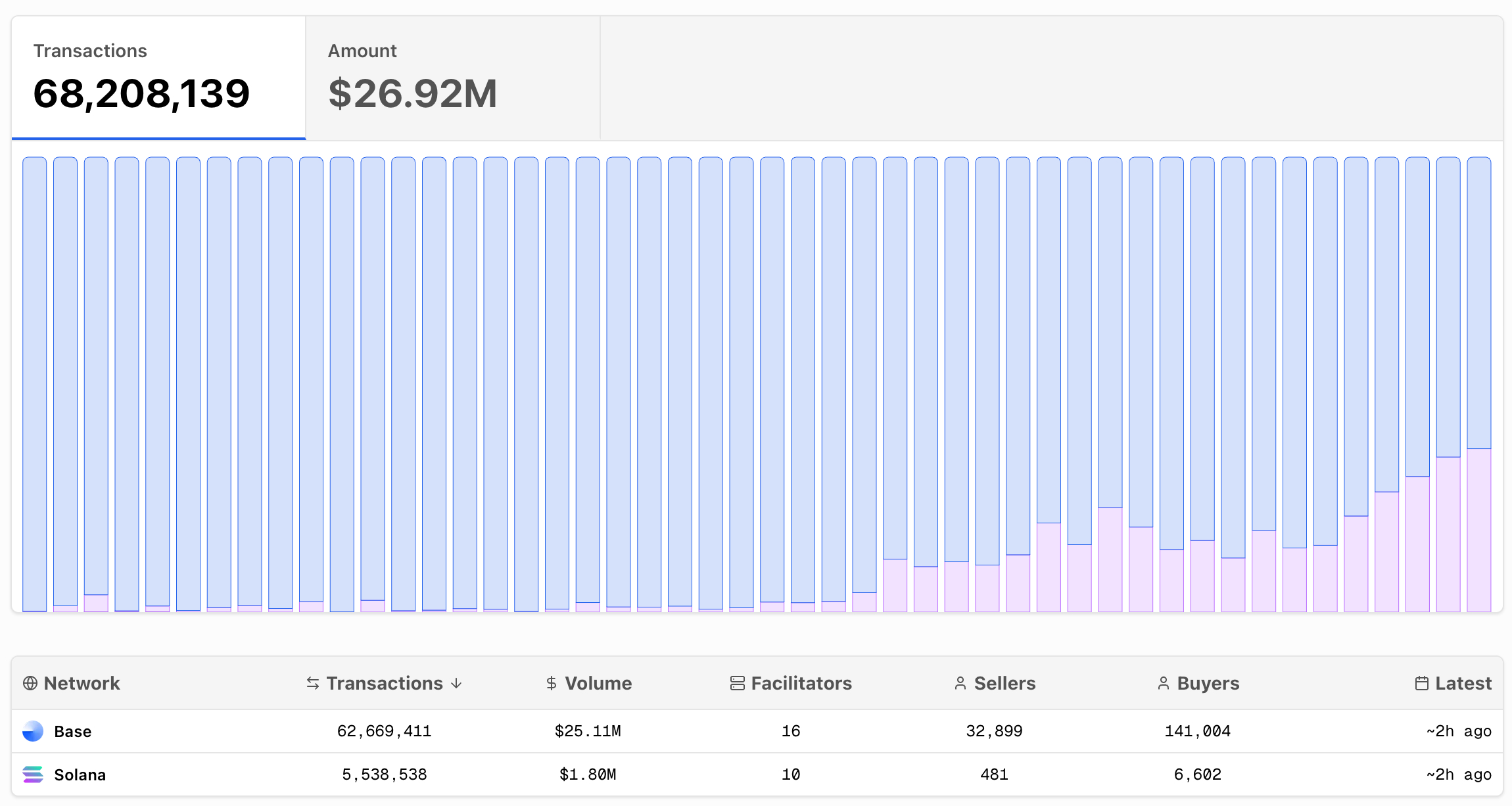Click the swap arrows icon beside Transactions header
The width and height of the screenshot is (1512, 806).
pyautogui.click(x=313, y=683)
